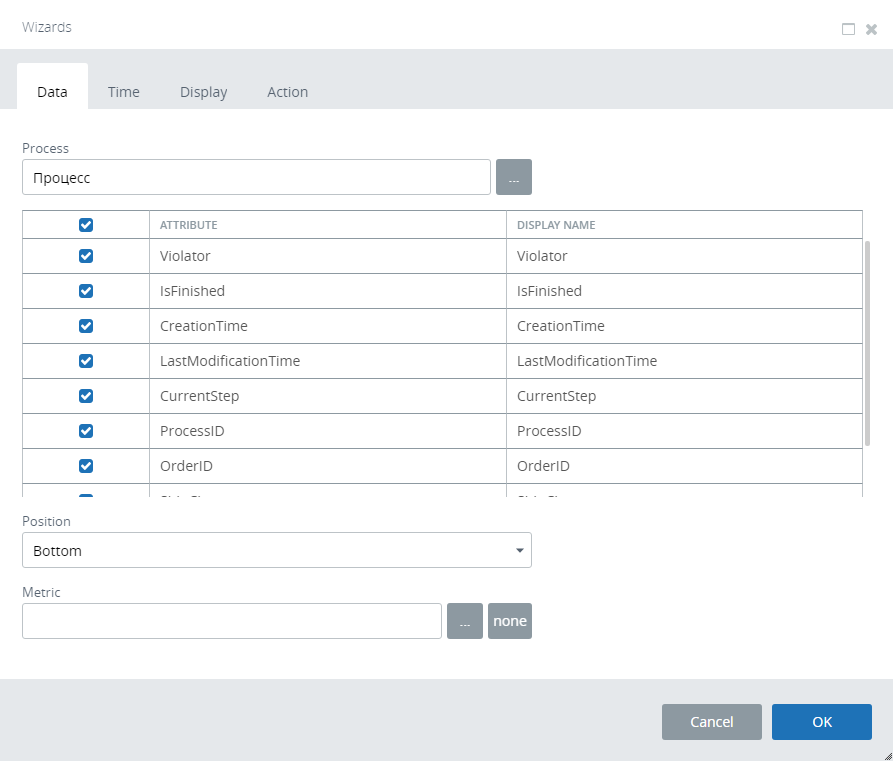Deselect the ProcessID attribute checkbox

click(86, 431)
